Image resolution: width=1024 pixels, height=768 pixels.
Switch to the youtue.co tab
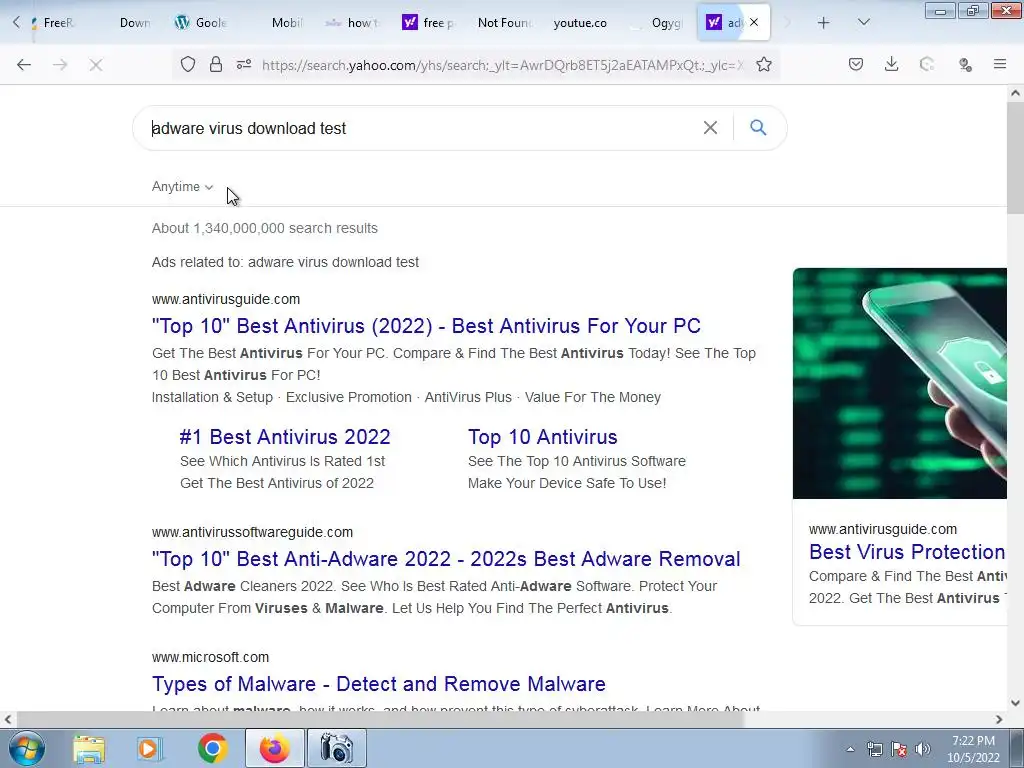click(x=580, y=23)
